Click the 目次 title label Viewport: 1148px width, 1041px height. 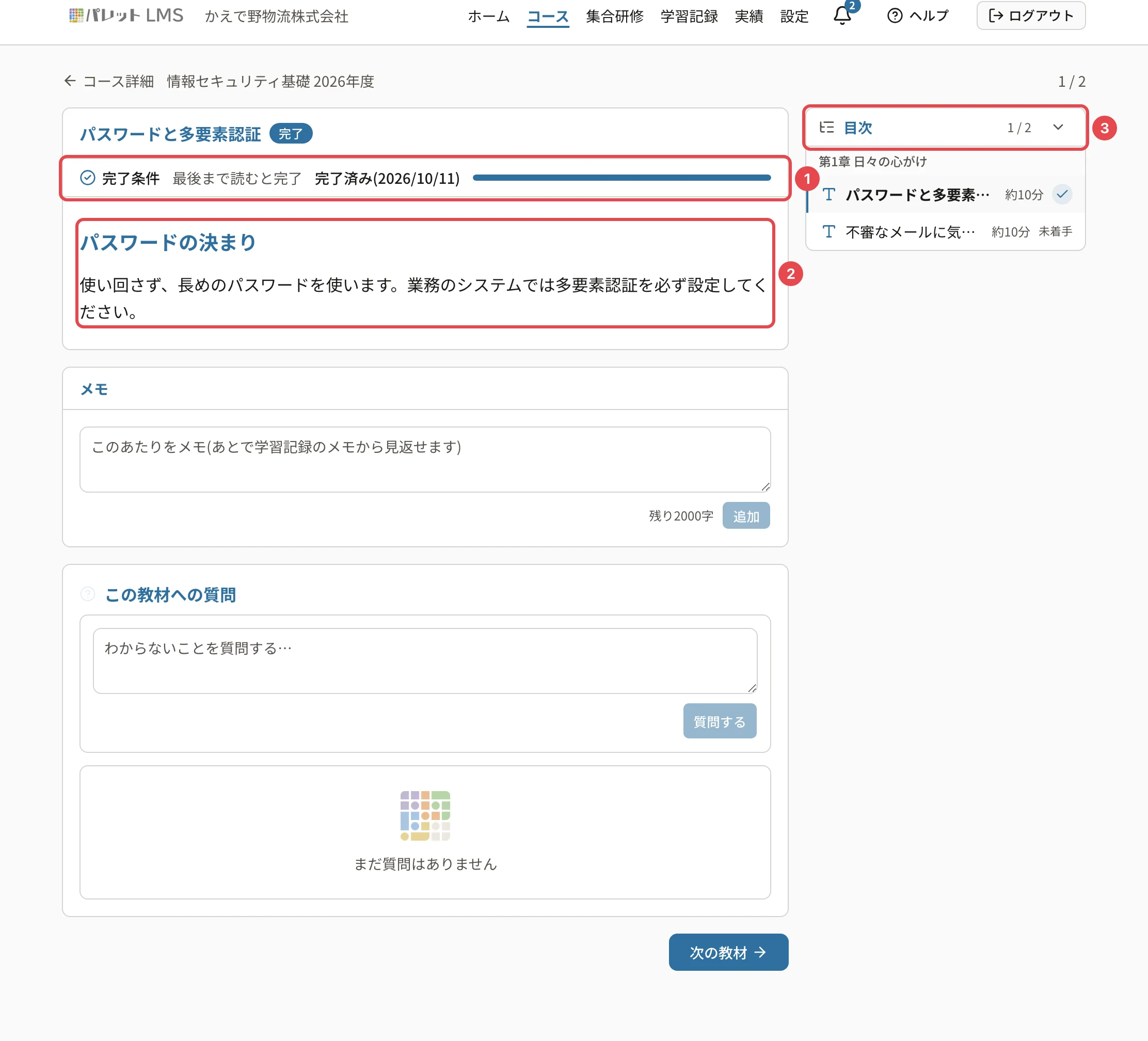pyautogui.click(x=857, y=128)
